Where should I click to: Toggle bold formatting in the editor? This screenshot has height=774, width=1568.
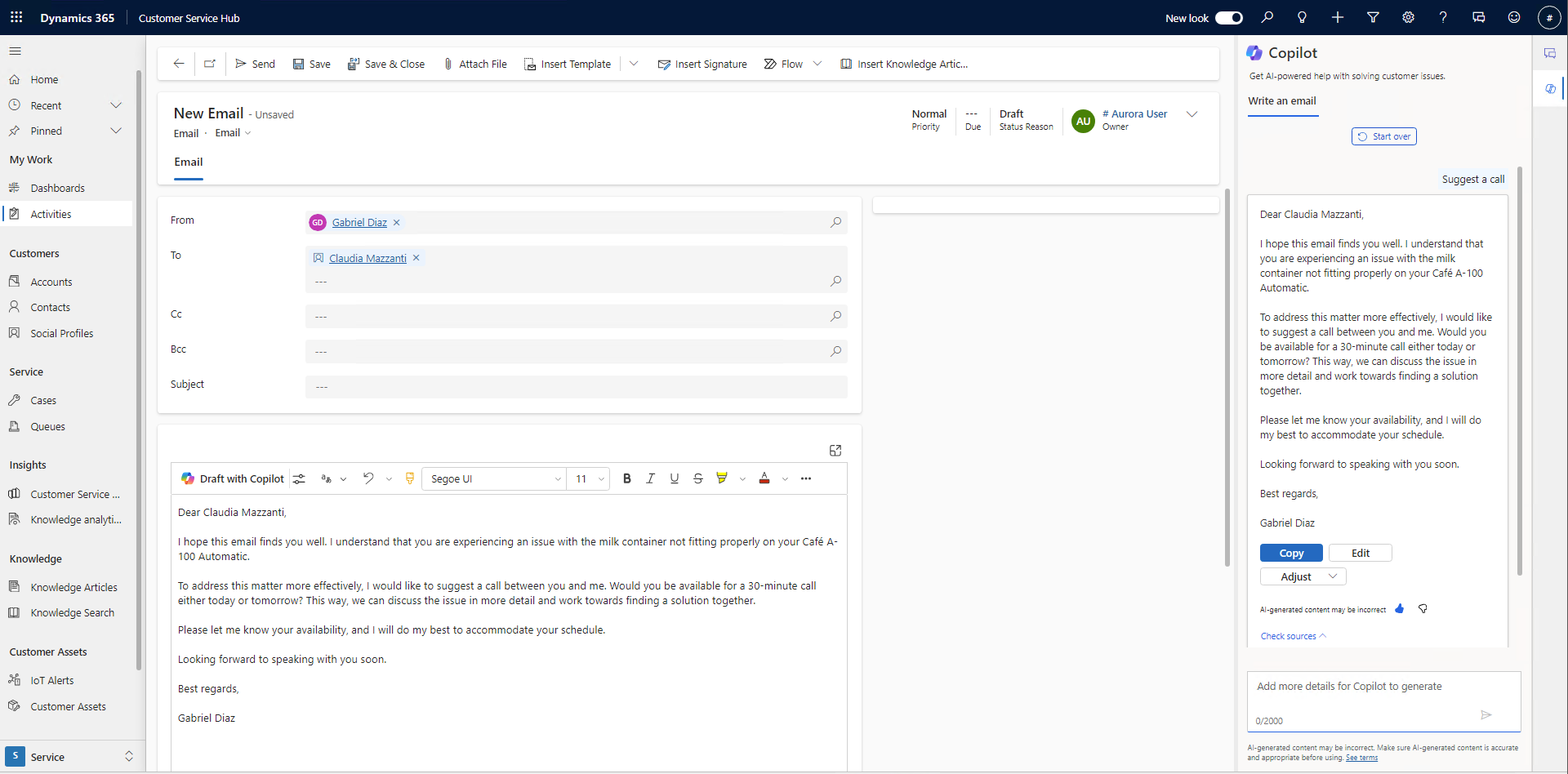(627, 478)
